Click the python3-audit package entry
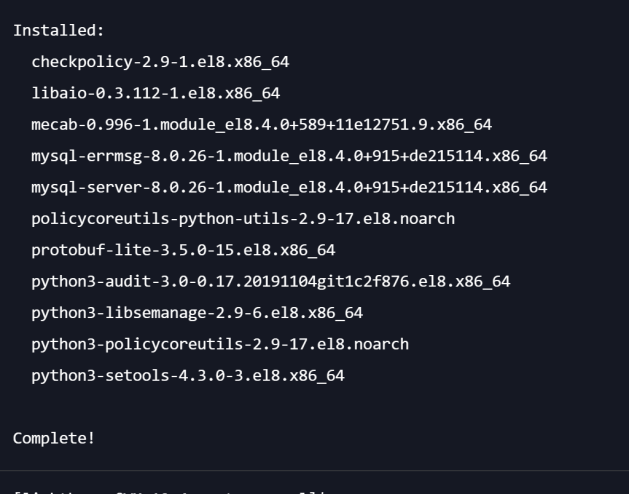 click(x=270, y=281)
